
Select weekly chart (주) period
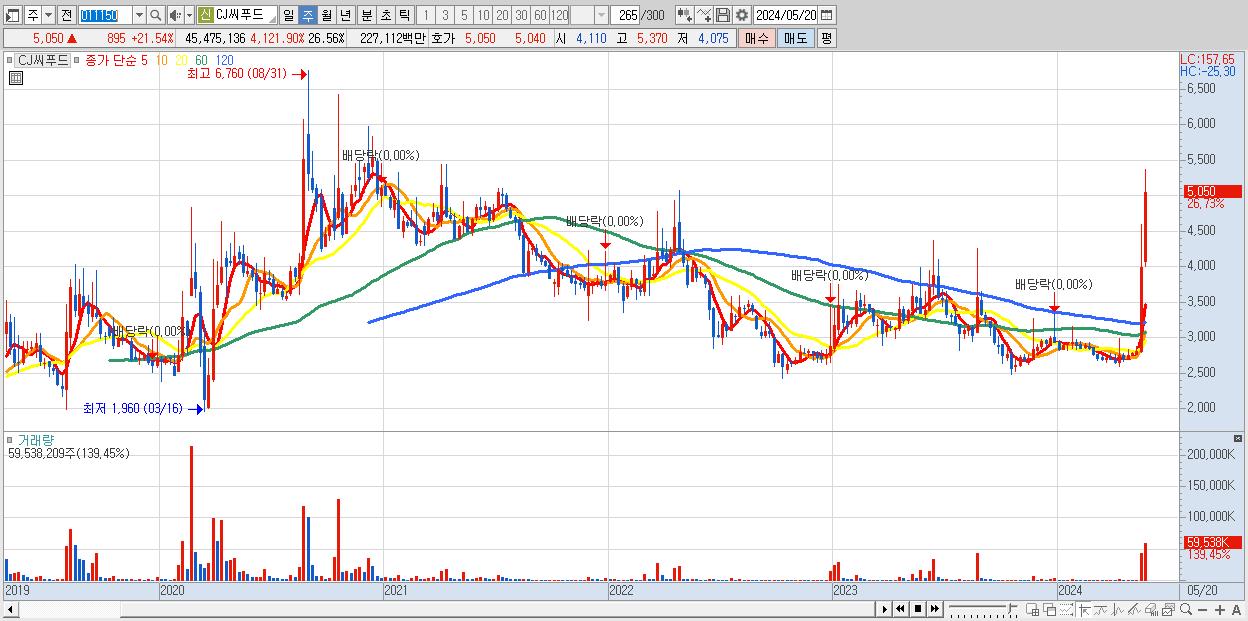point(307,15)
